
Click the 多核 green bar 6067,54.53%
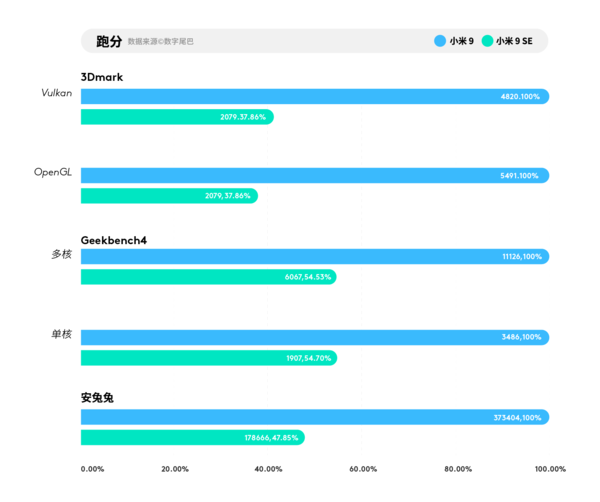(208, 277)
